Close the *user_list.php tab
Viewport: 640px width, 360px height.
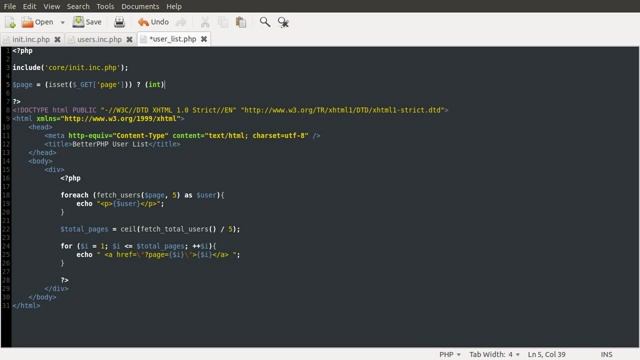pos(204,39)
